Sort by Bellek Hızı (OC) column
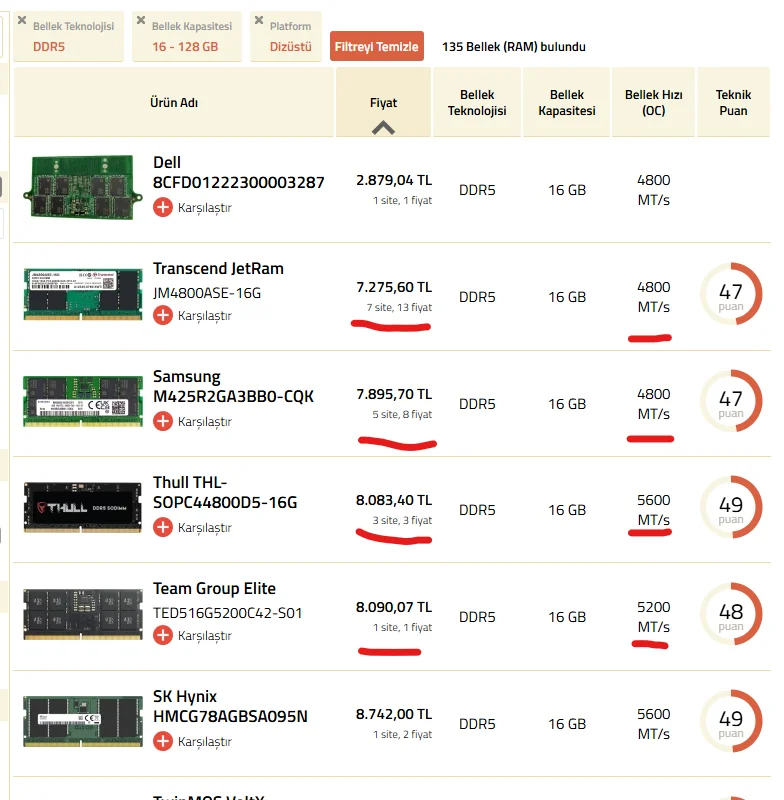Image resolution: width=784 pixels, height=800 pixels. pos(653,103)
